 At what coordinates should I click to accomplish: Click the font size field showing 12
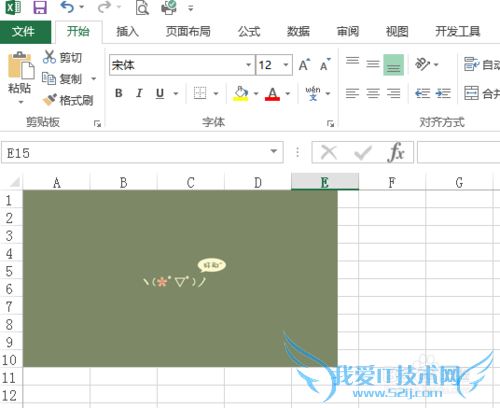268,65
